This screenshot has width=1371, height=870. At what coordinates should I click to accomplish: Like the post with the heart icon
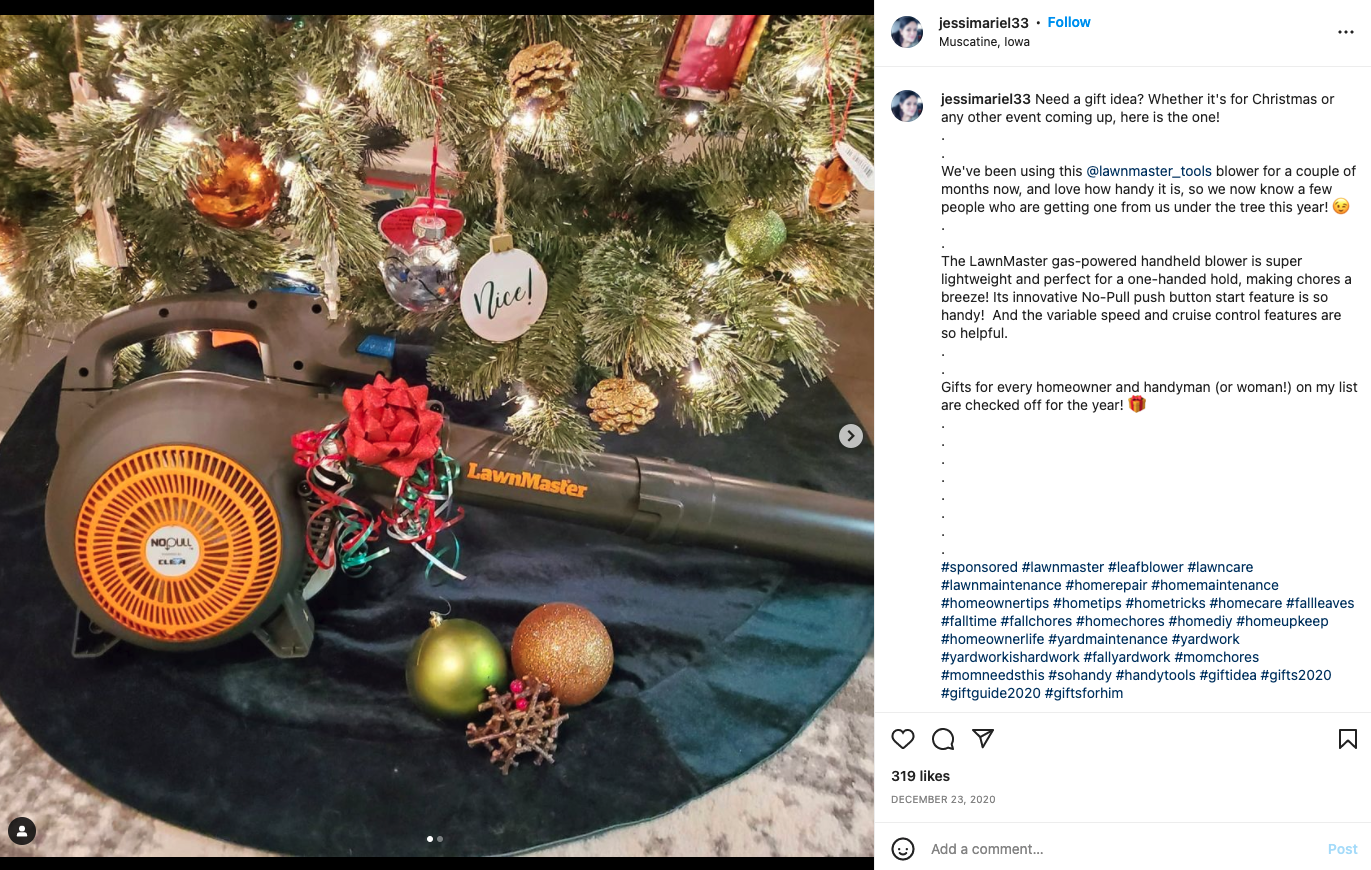pyautogui.click(x=903, y=739)
